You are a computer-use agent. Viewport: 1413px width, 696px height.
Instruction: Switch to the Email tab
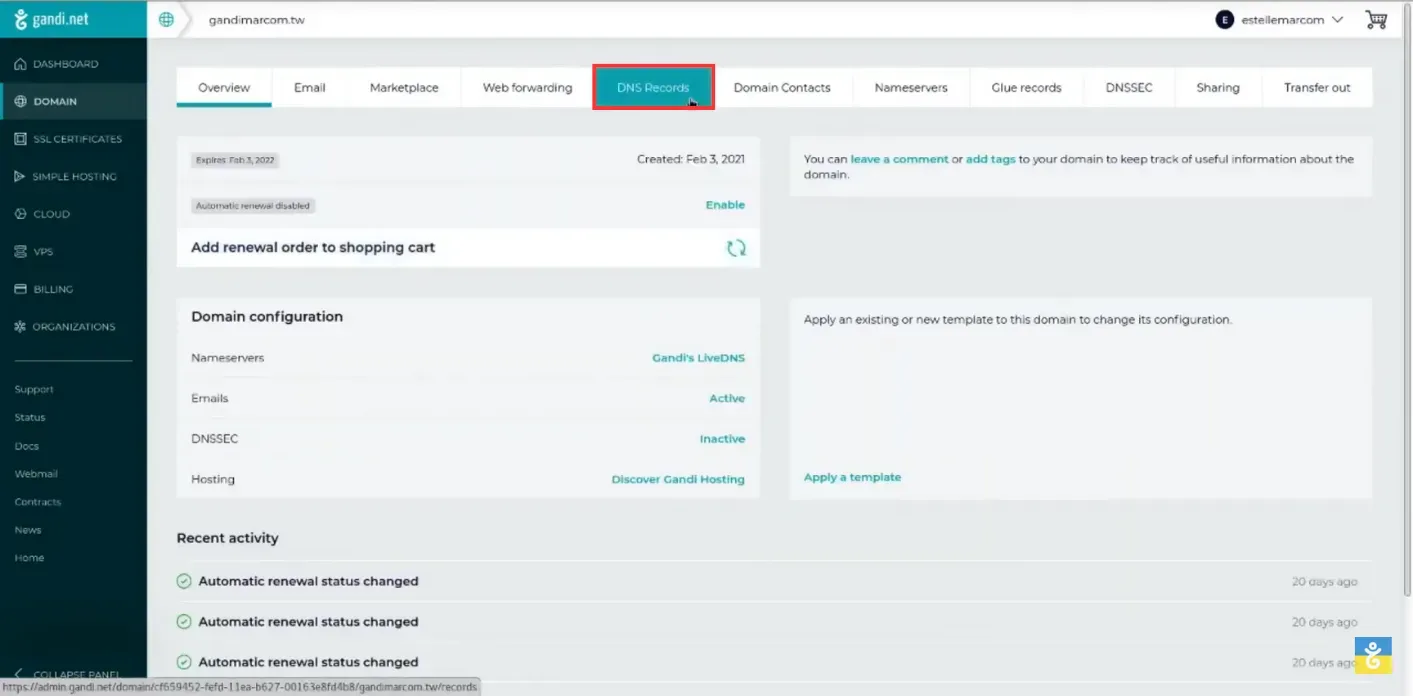point(310,87)
